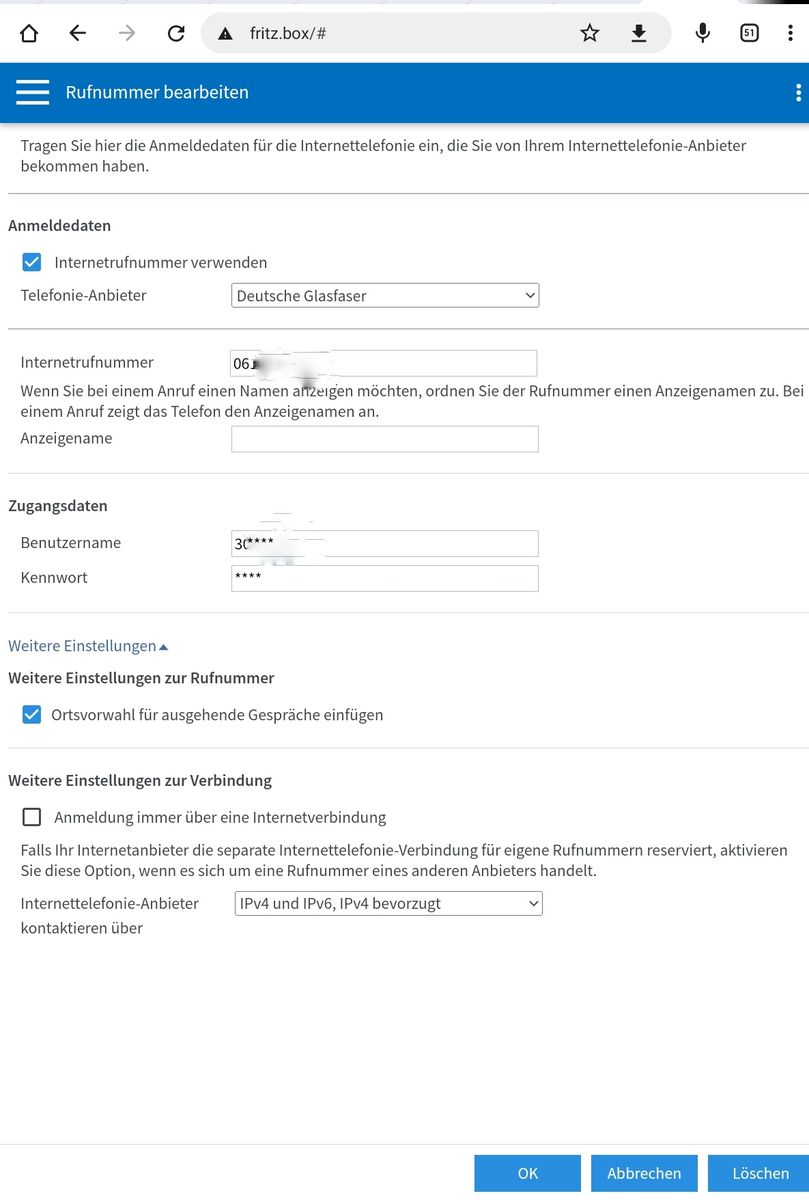The image size is (809, 1200).
Task: Uncheck Internetrufnummer verwenden
Action: 32,262
